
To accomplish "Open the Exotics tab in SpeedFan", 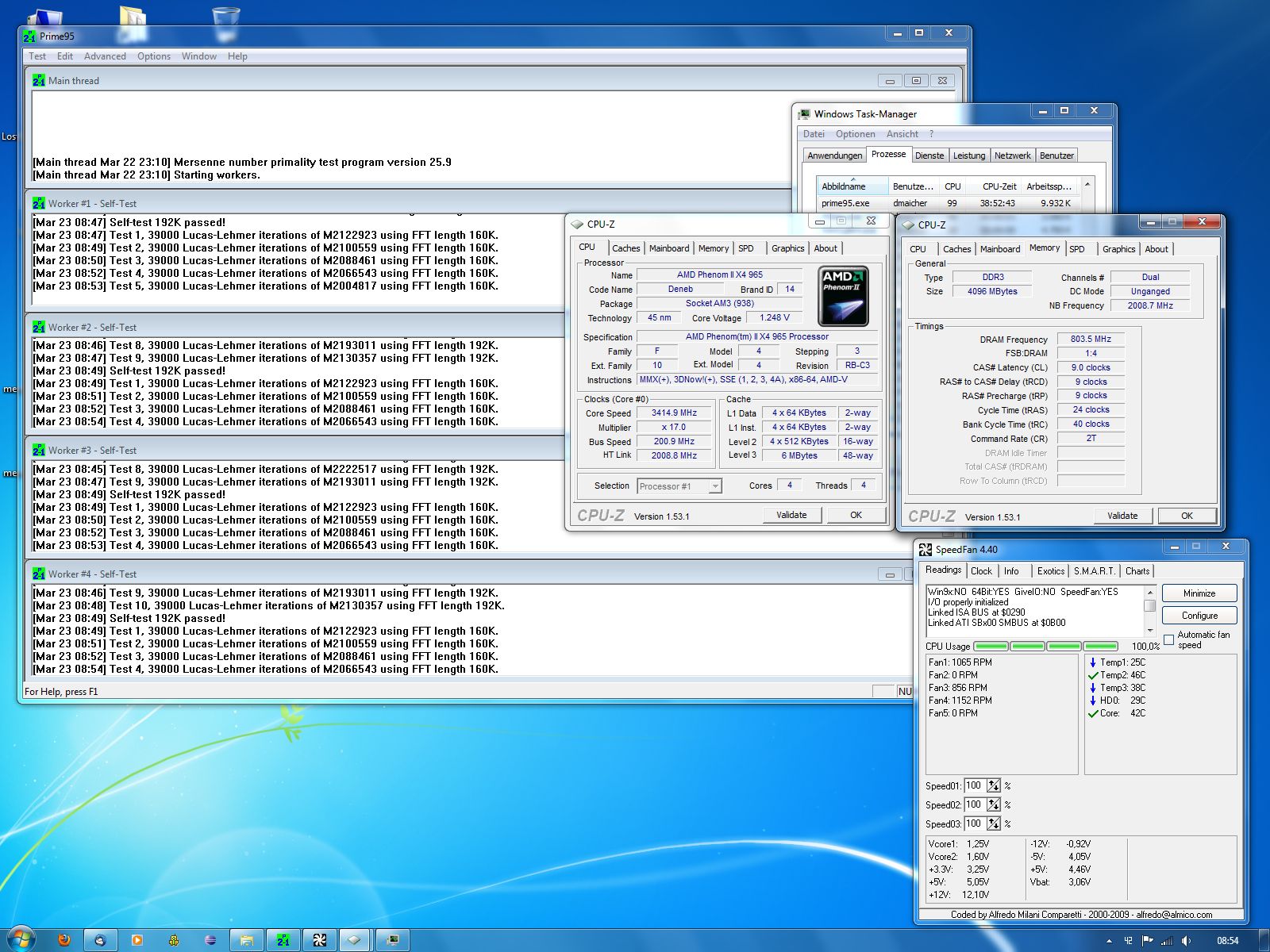I will click(x=1051, y=571).
